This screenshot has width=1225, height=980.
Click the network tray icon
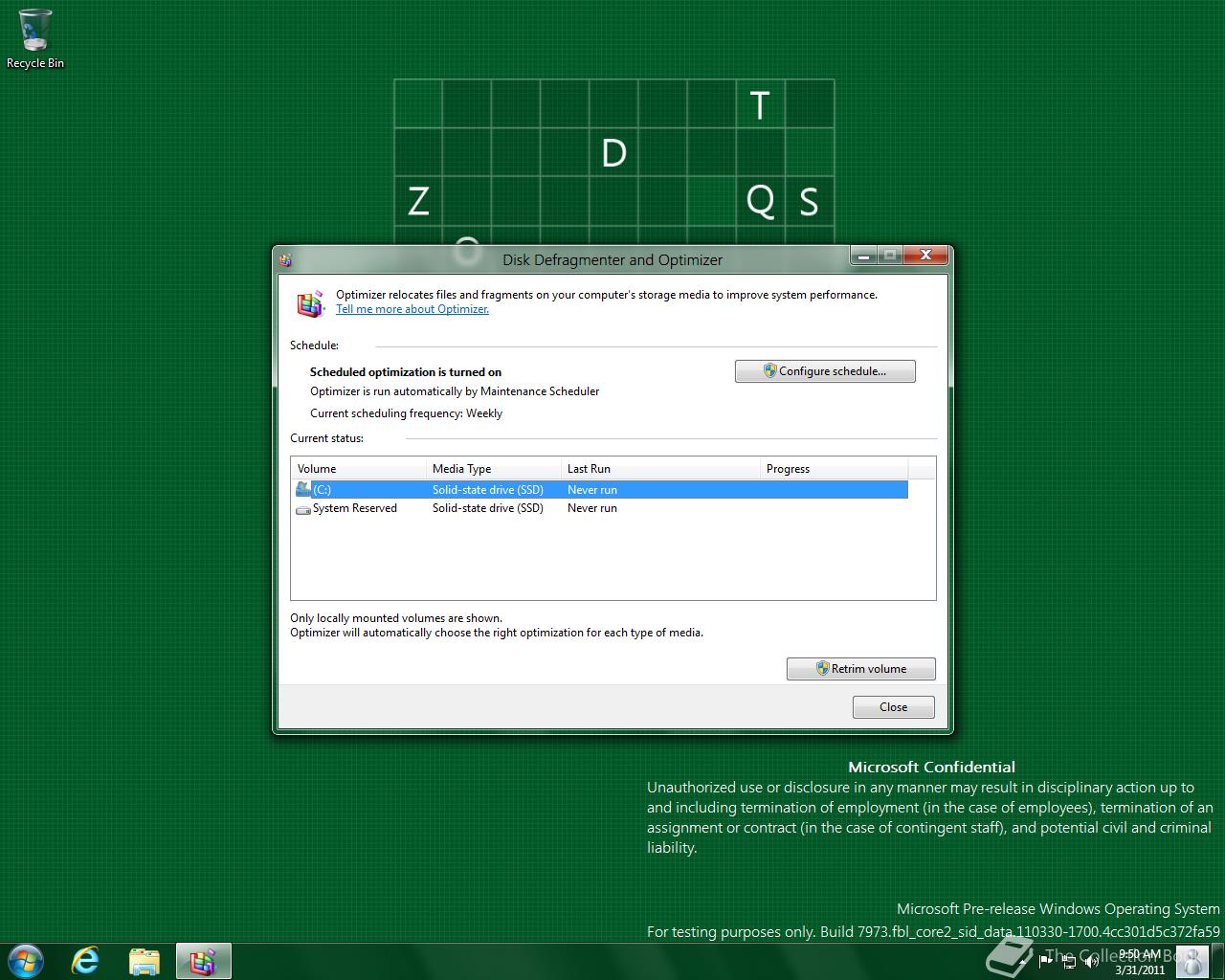click(1067, 961)
